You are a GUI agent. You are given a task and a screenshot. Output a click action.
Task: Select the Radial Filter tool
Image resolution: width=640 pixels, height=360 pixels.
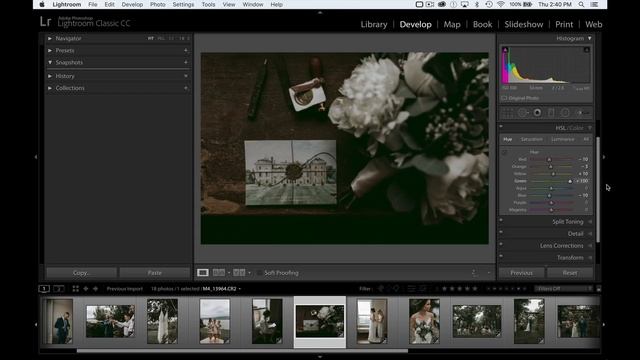pyautogui.click(x=565, y=113)
